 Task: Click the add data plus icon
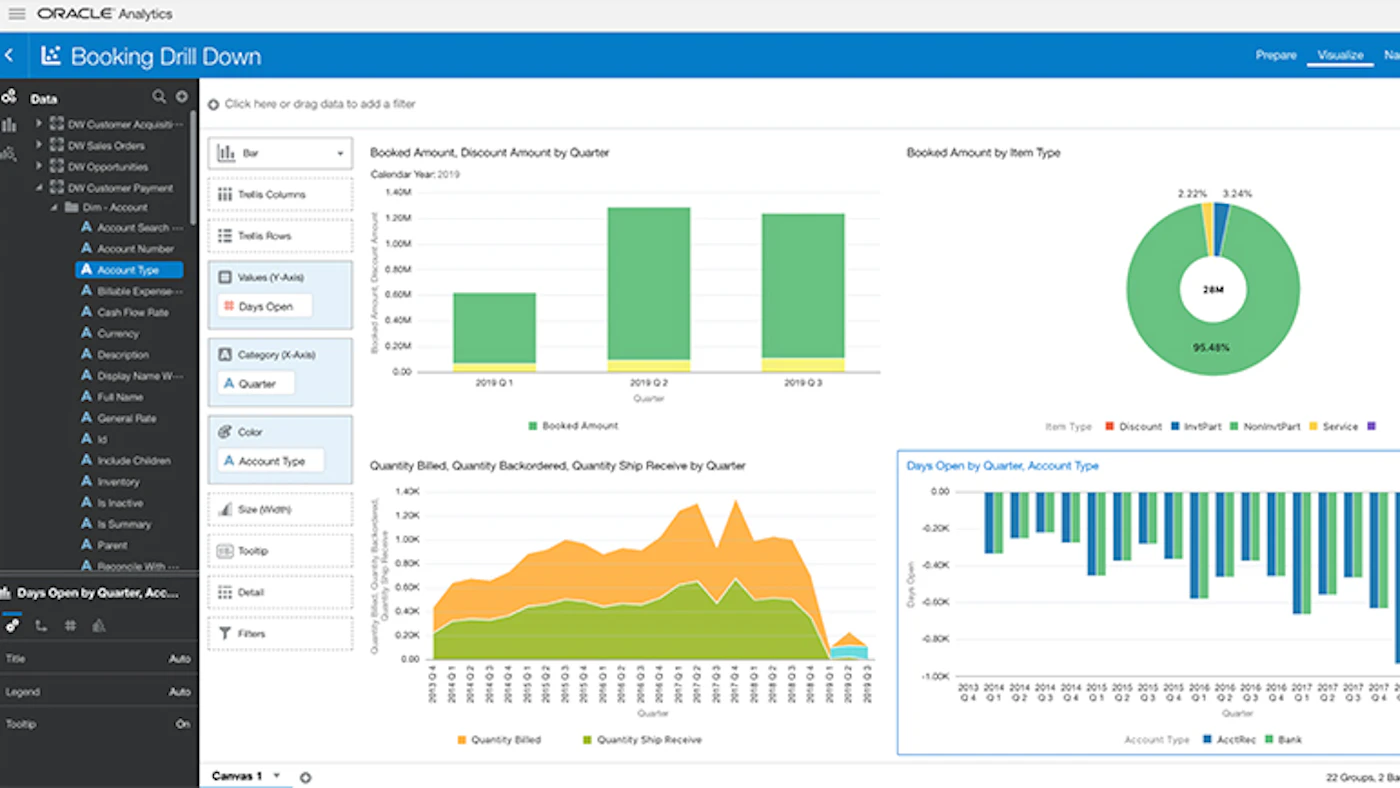(181, 96)
